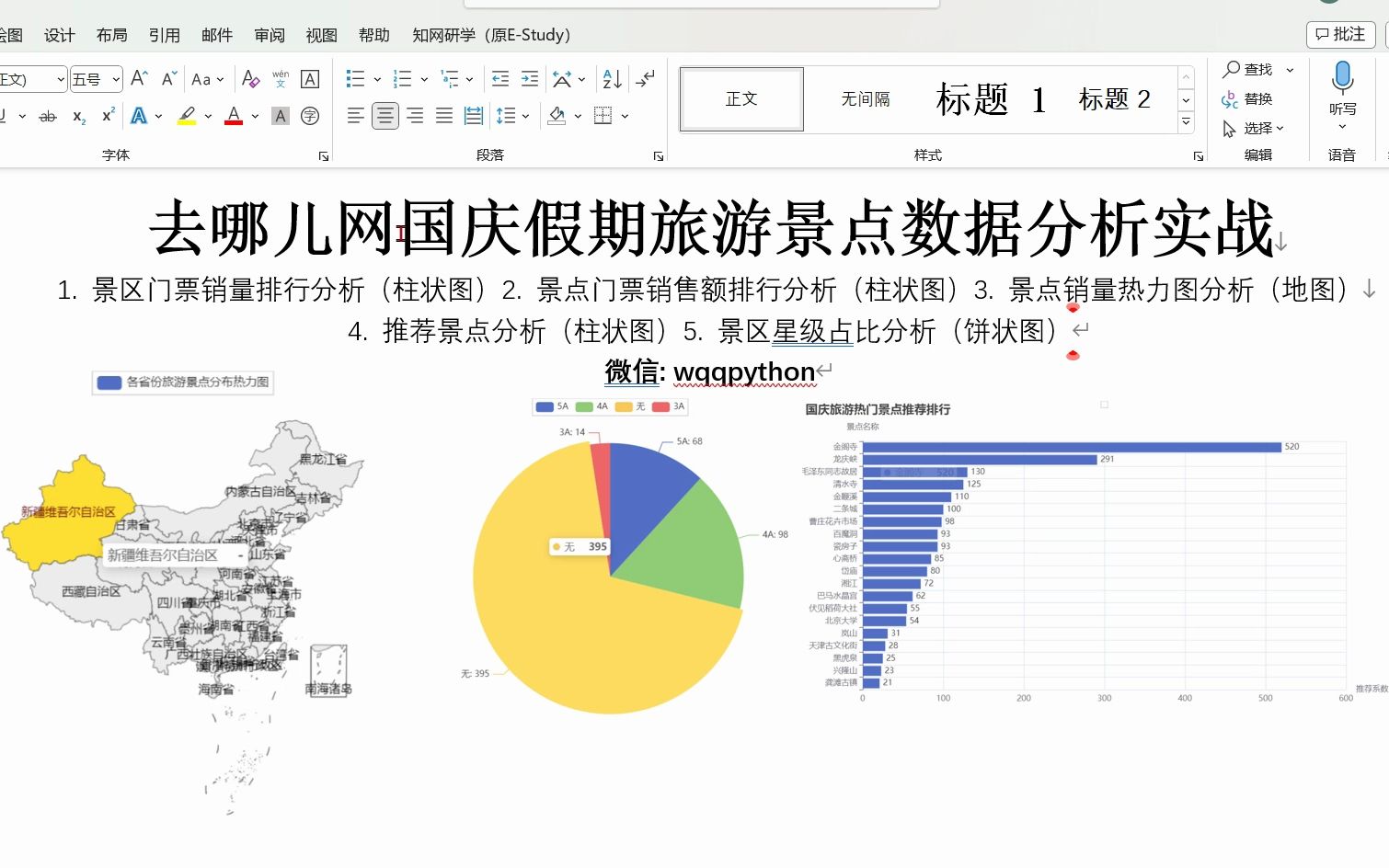This screenshot has width=1389, height=868.
Task: Open the 选择 select menu
Action: 1253,128
